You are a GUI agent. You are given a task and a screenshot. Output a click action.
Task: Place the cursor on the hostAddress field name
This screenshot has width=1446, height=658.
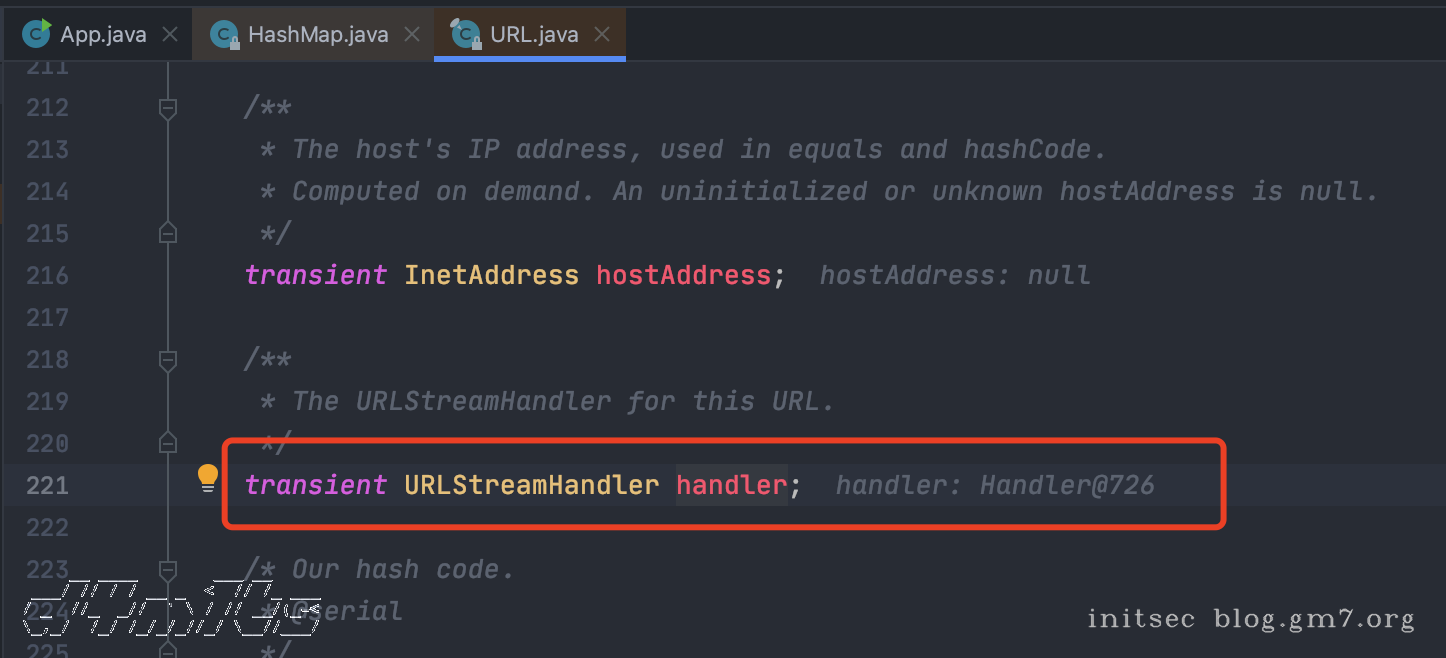tap(683, 275)
